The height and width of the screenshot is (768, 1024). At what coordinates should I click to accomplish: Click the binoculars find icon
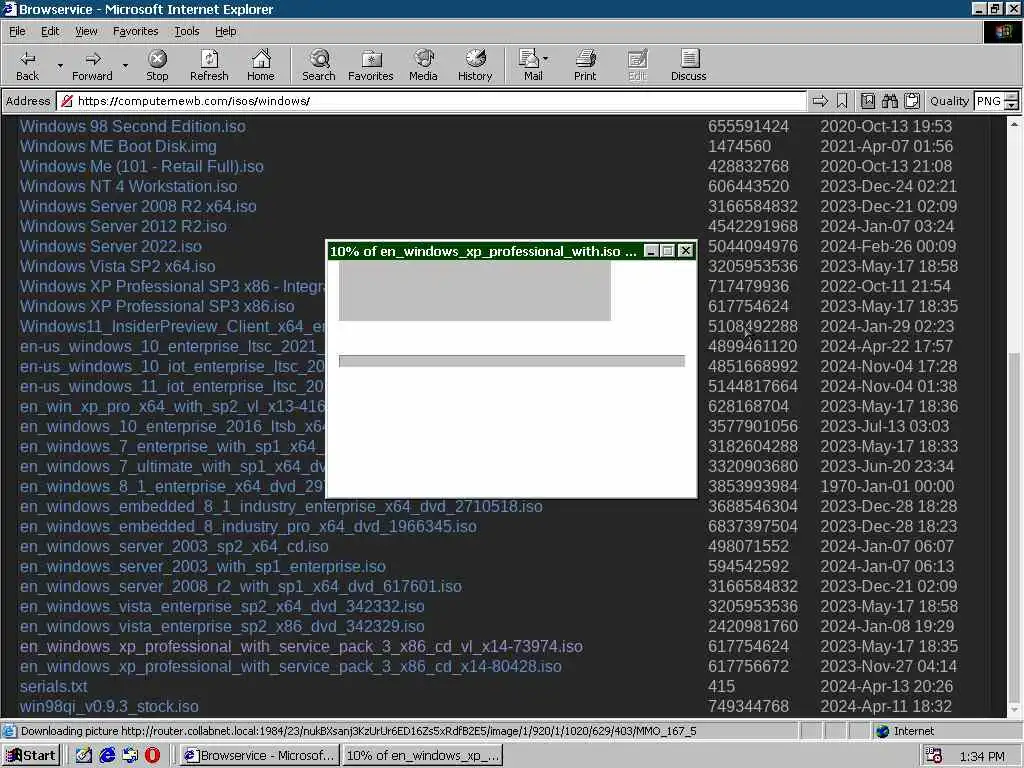(x=889, y=101)
